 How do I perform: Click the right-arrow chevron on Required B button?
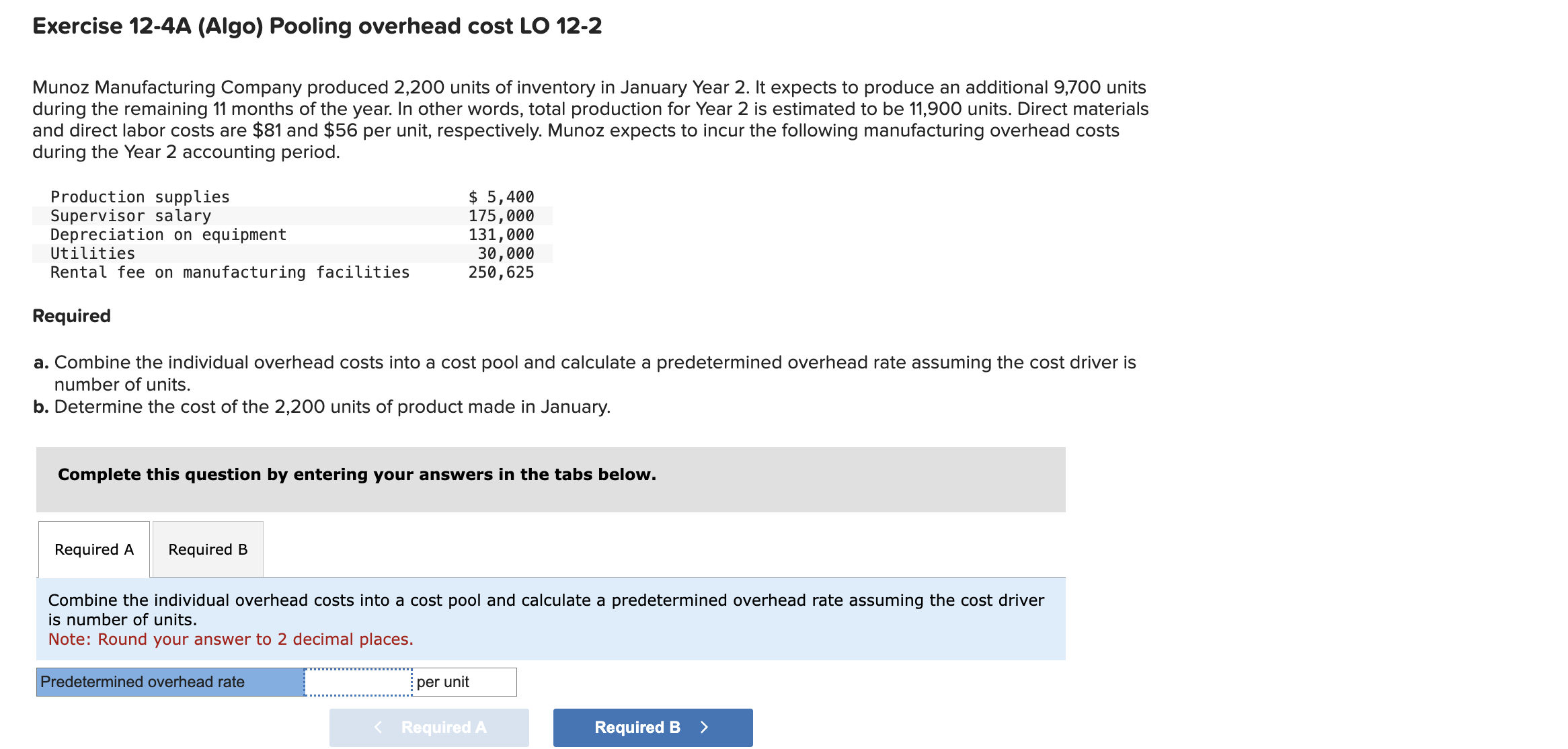coord(703,727)
